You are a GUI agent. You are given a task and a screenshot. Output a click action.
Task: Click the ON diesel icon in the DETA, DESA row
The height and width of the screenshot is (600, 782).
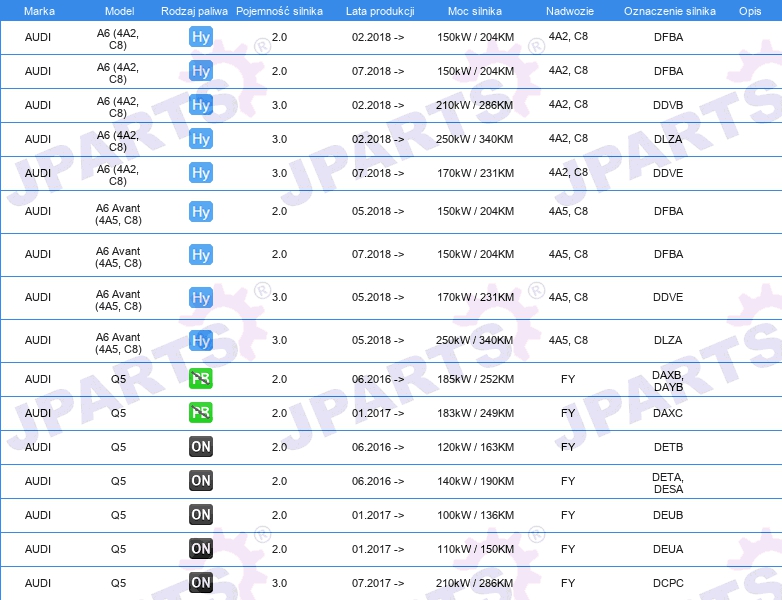click(201, 480)
